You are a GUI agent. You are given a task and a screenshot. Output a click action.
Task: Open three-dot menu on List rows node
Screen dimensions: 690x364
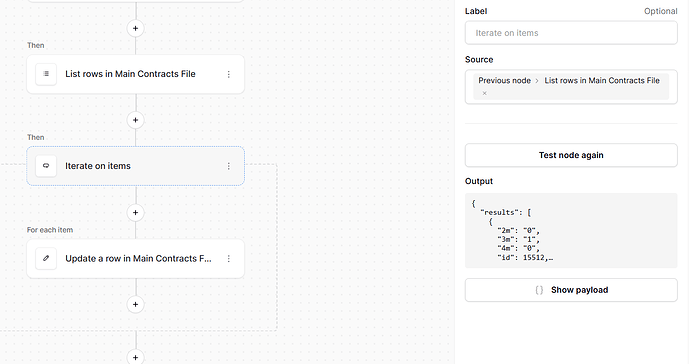(x=228, y=74)
